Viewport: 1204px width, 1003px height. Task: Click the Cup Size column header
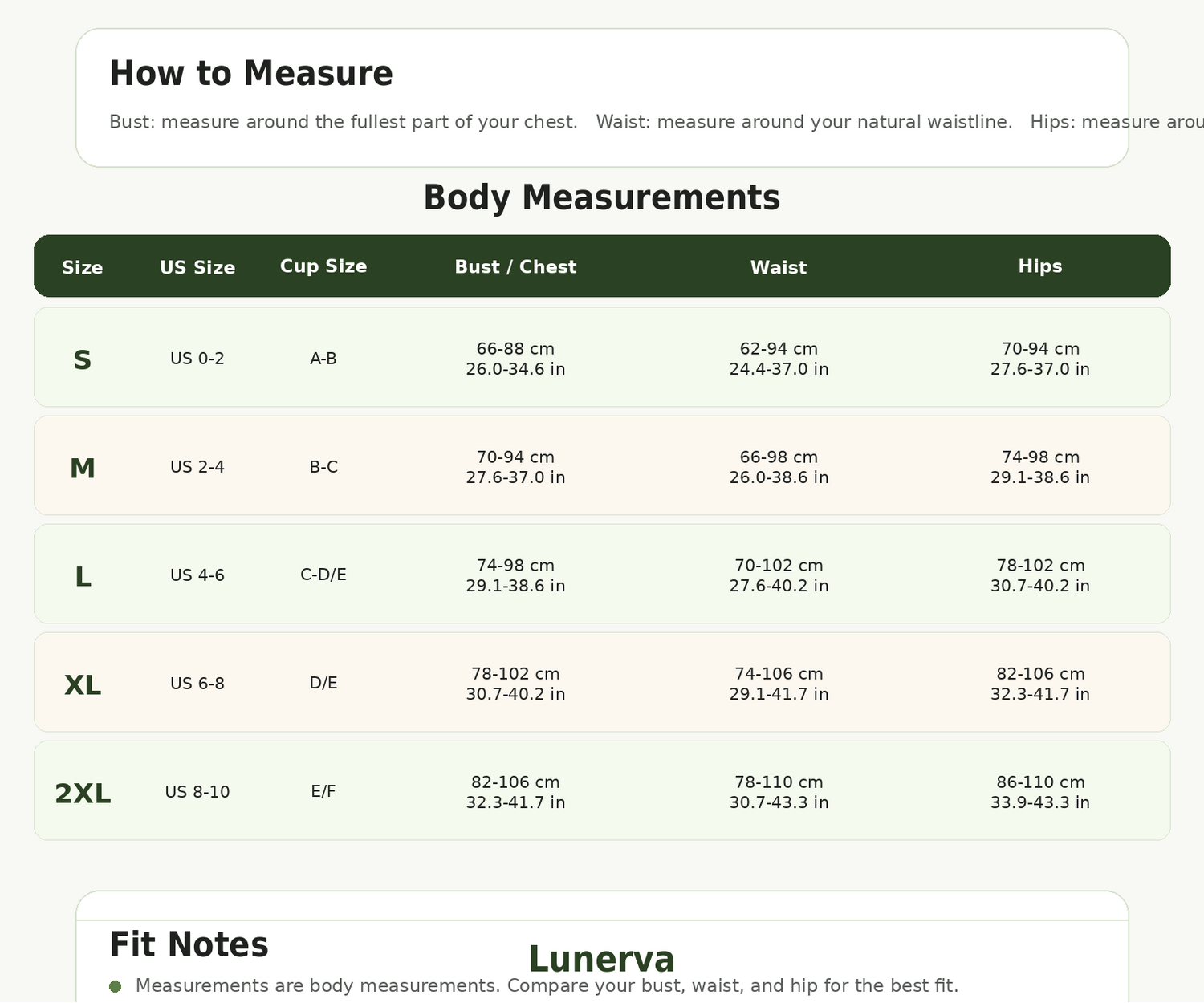(323, 266)
